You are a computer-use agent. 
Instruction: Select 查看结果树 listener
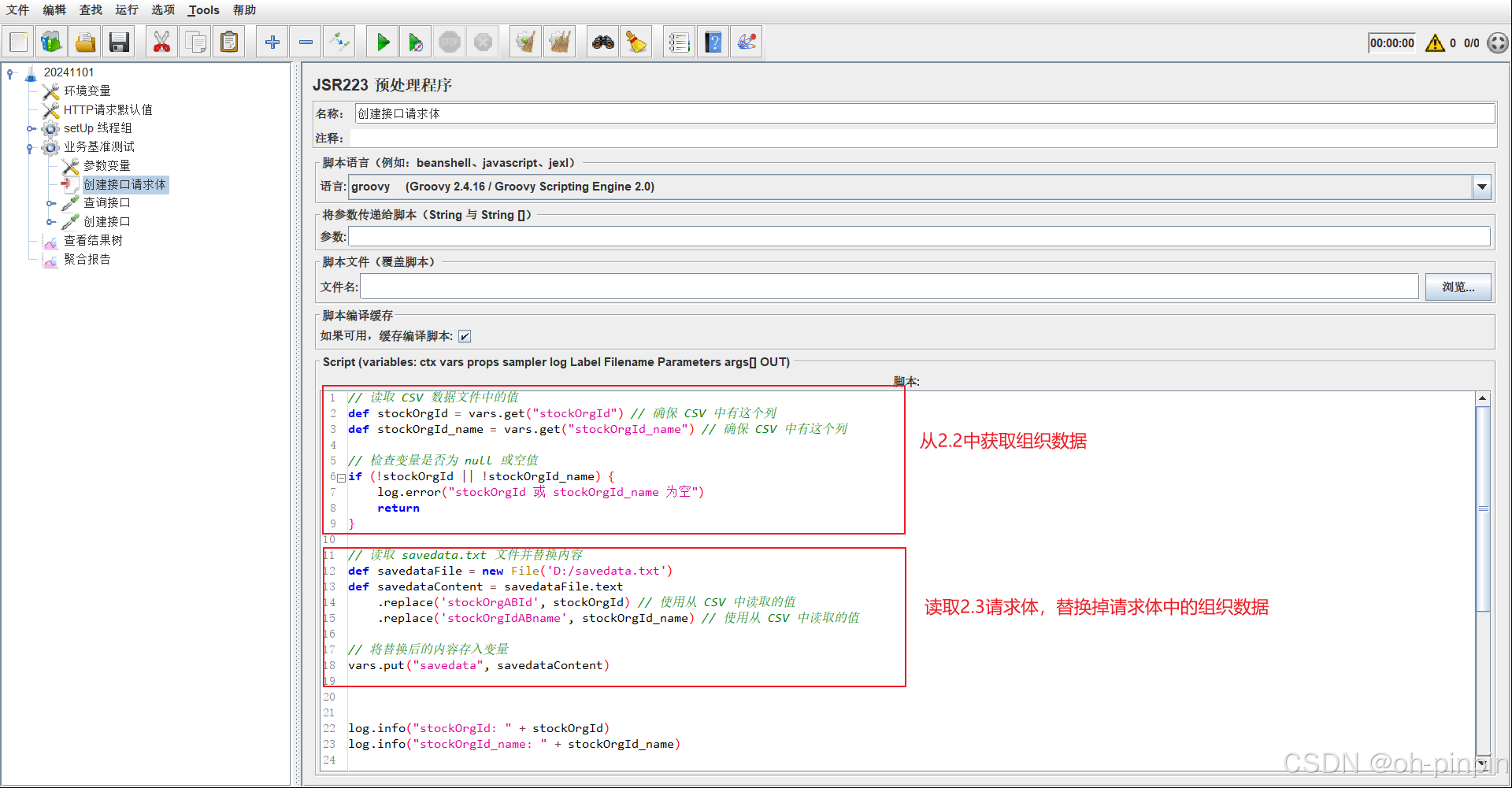93,241
